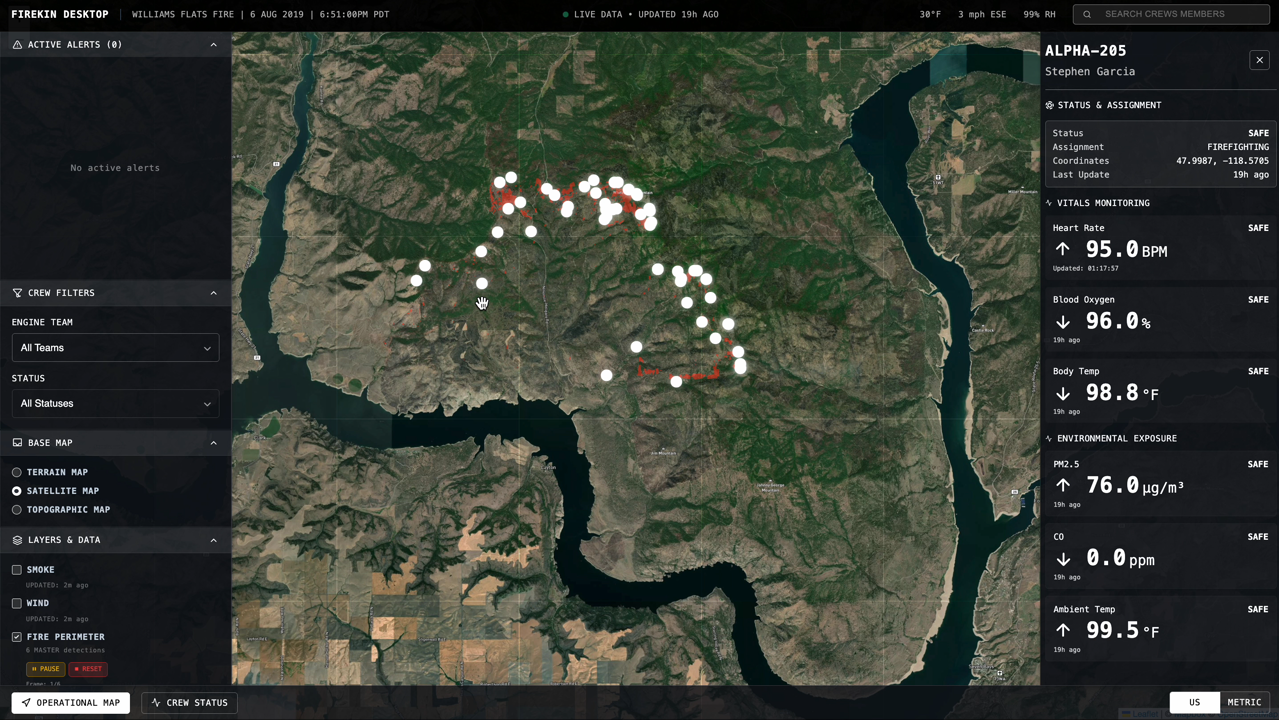
Task: Select the Terrain Map radio option
Action: (x=17, y=472)
